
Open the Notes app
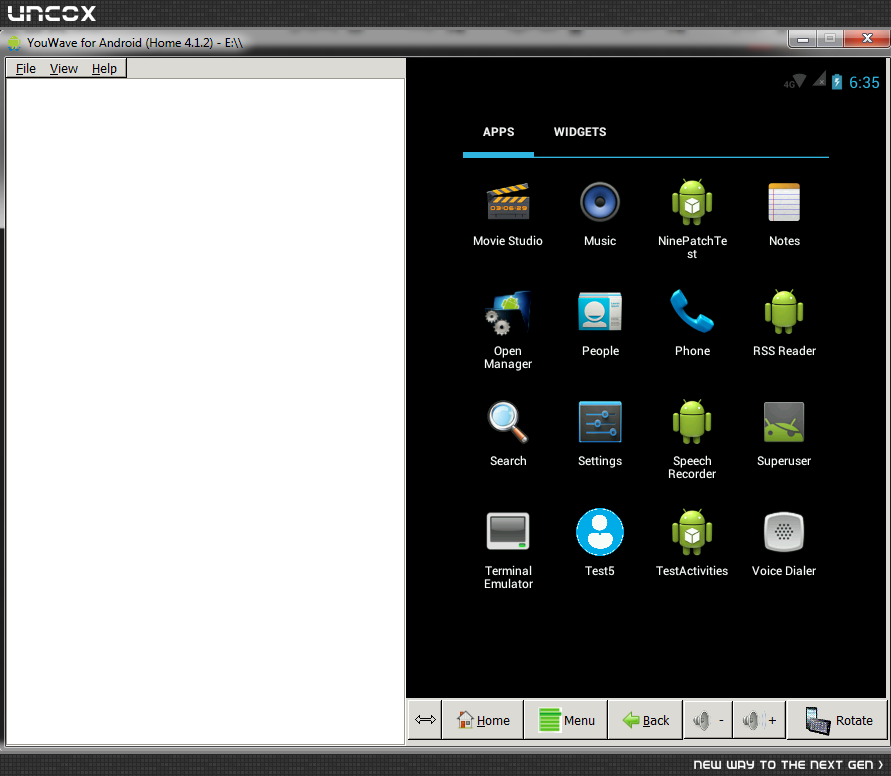[784, 214]
